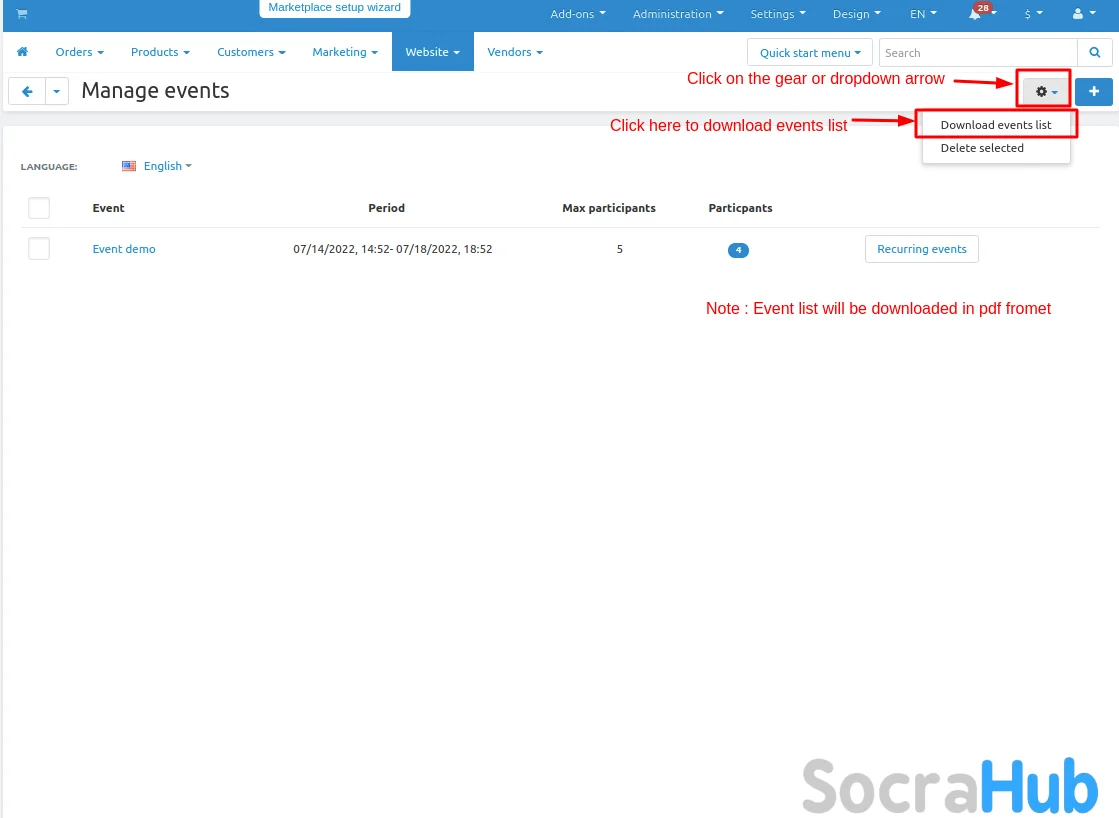Click the Period column header
The height and width of the screenshot is (818, 1119).
click(386, 208)
